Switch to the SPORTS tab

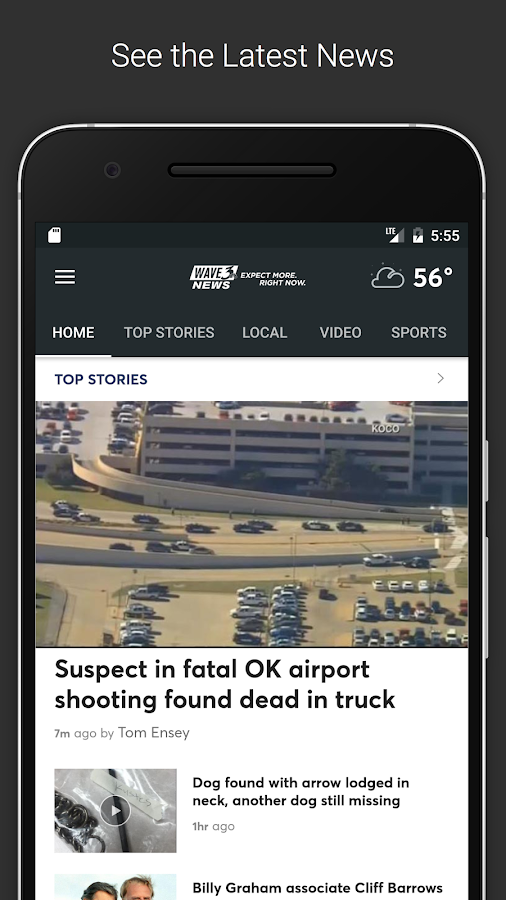pyautogui.click(x=419, y=333)
